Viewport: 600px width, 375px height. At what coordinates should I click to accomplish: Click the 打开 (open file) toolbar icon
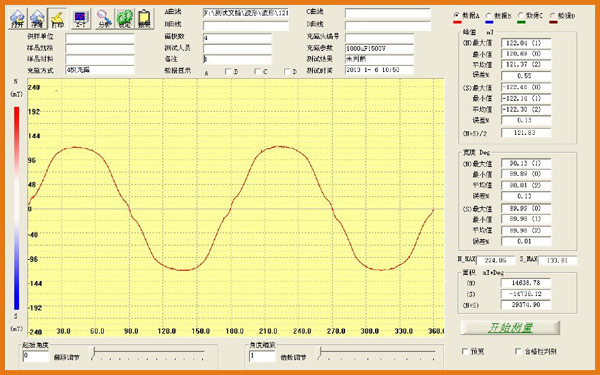[x=18, y=19]
